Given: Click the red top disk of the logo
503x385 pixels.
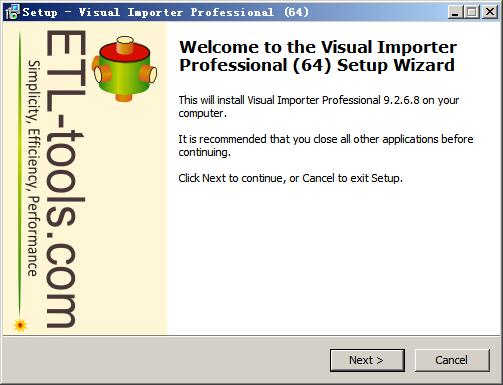Looking at the screenshot, I should point(125,52).
